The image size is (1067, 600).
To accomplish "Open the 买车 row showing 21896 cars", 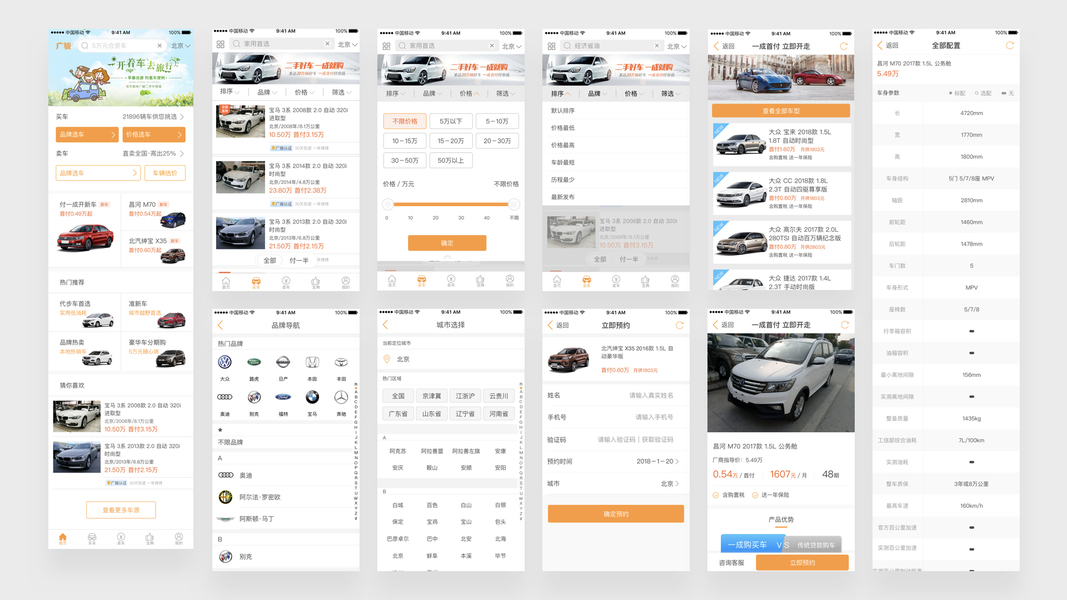I will pos(120,117).
